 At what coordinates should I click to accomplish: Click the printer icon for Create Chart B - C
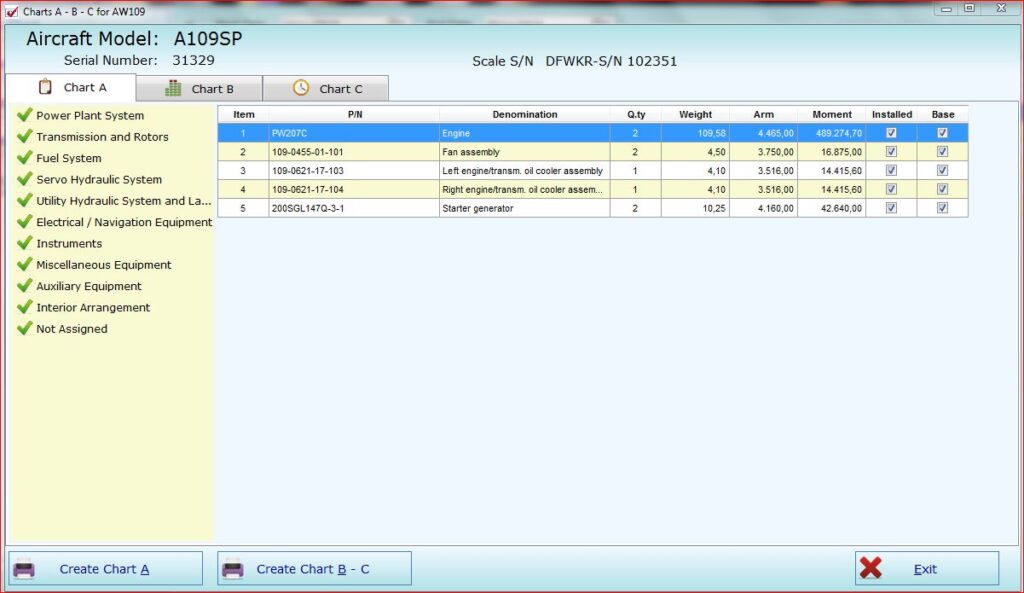point(233,569)
